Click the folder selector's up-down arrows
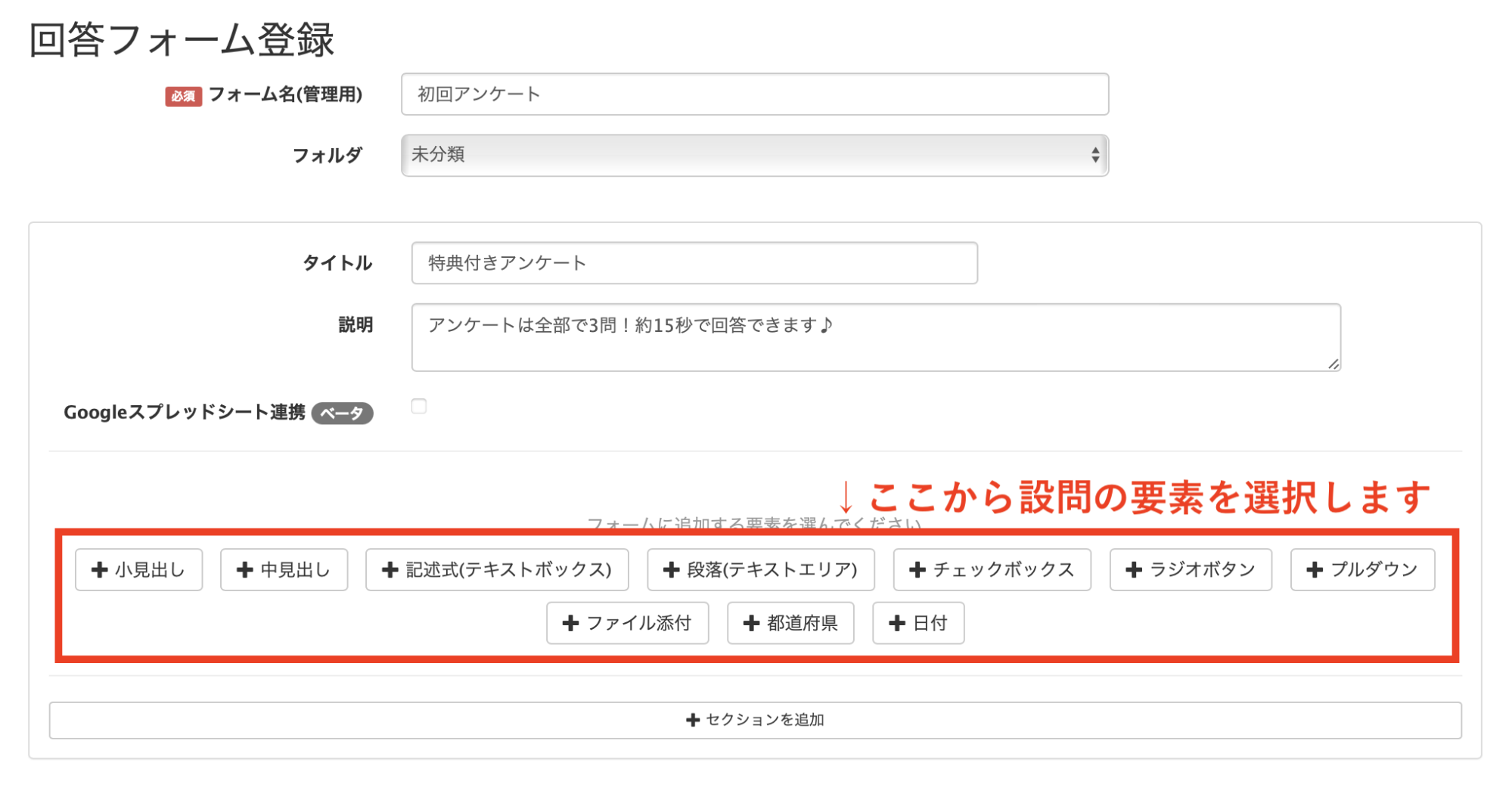 [x=1094, y=155]
